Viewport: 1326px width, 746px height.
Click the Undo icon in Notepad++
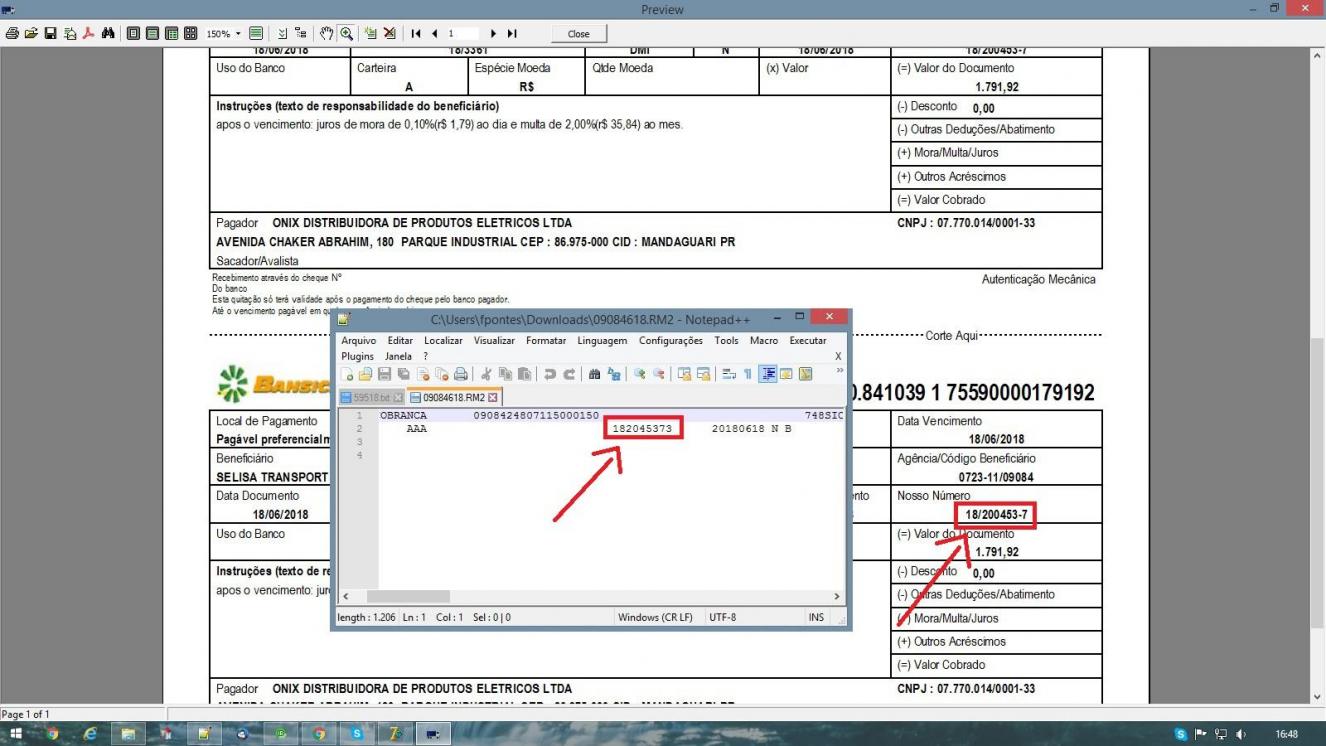pos(549,374)
